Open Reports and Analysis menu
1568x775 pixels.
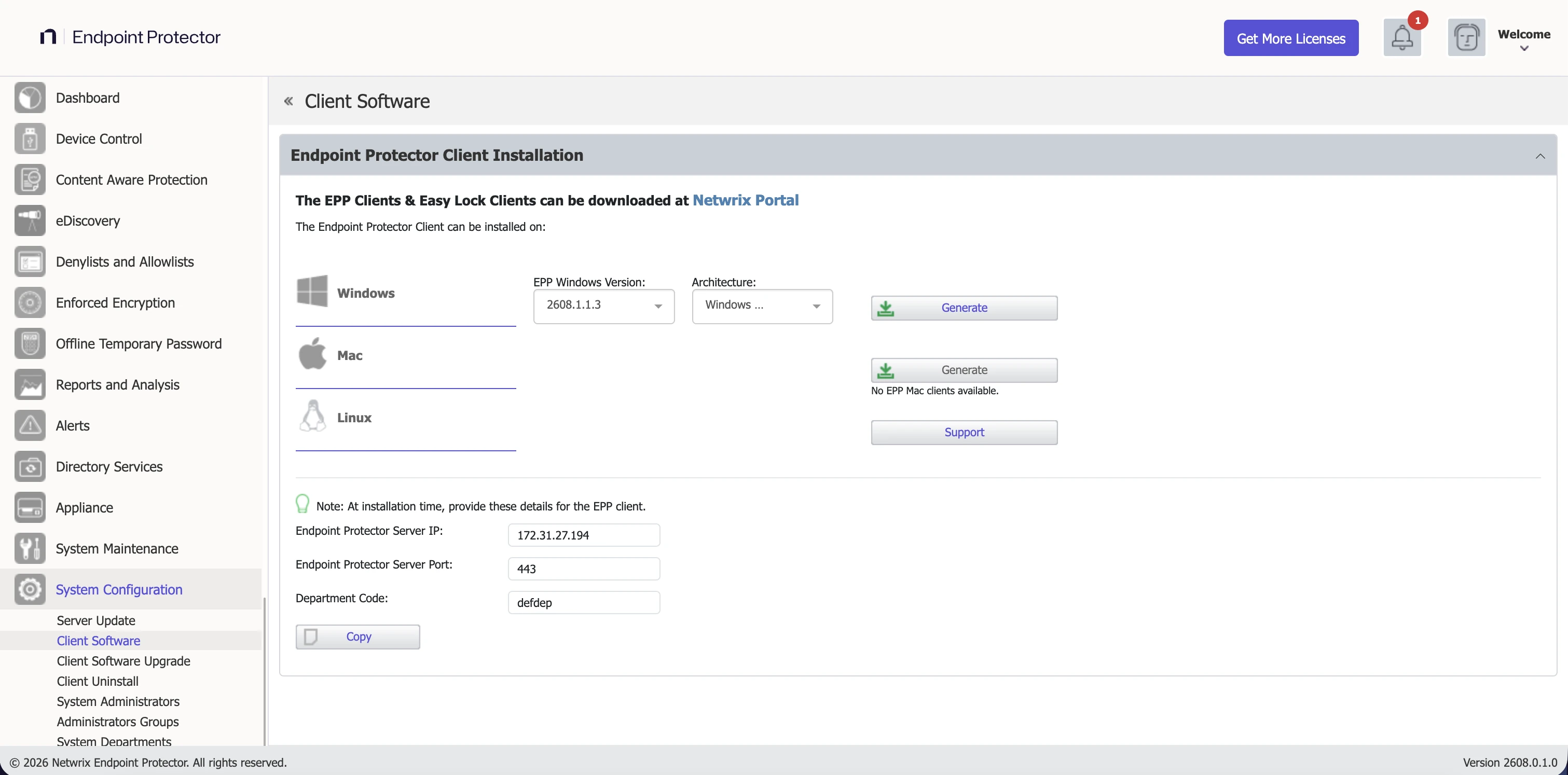(117, 385)
